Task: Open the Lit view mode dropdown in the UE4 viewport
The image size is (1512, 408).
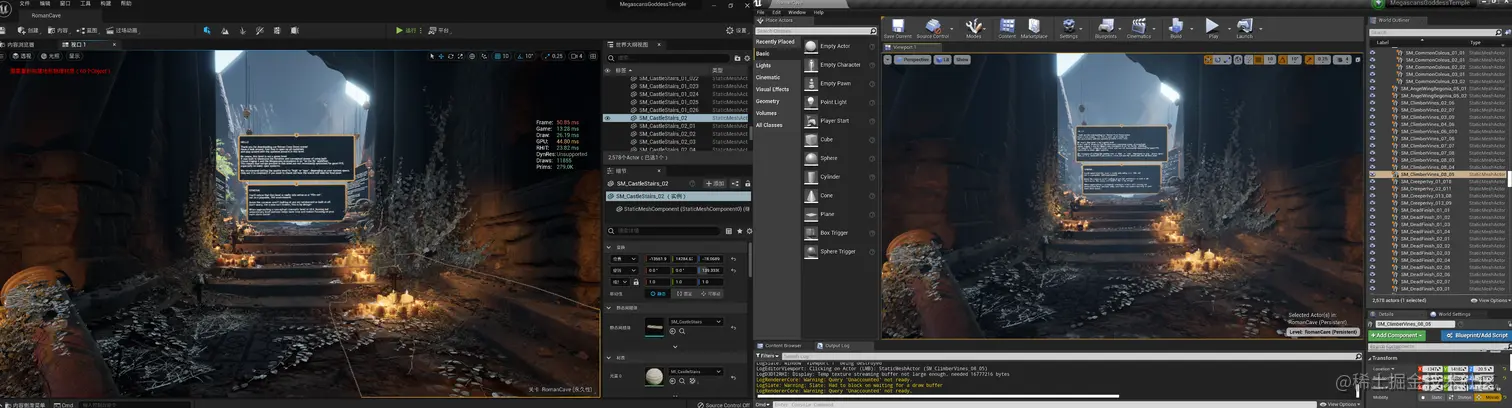Action: point(943,60)
